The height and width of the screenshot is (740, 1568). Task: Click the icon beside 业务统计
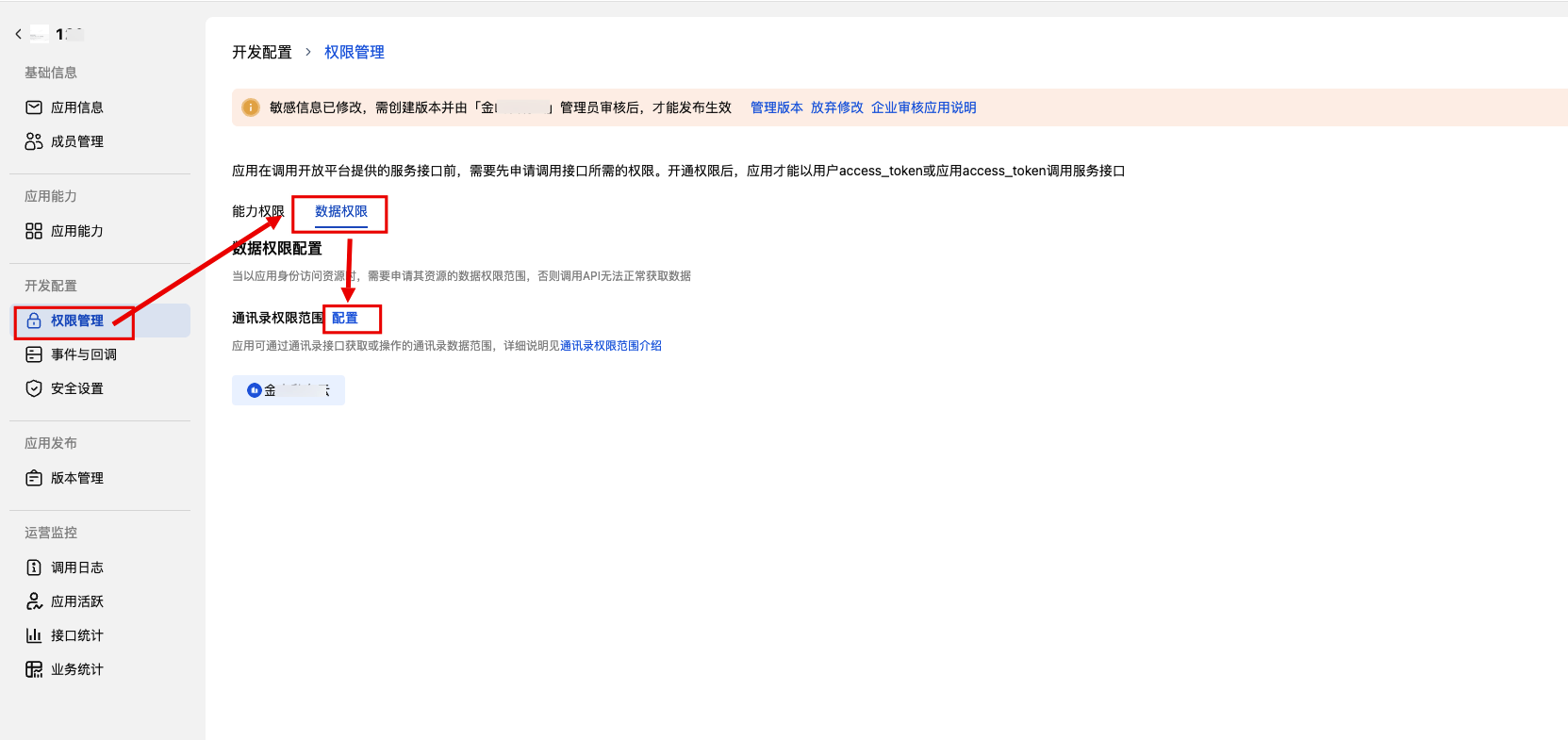pyautogui.click(x=34, y=669)
